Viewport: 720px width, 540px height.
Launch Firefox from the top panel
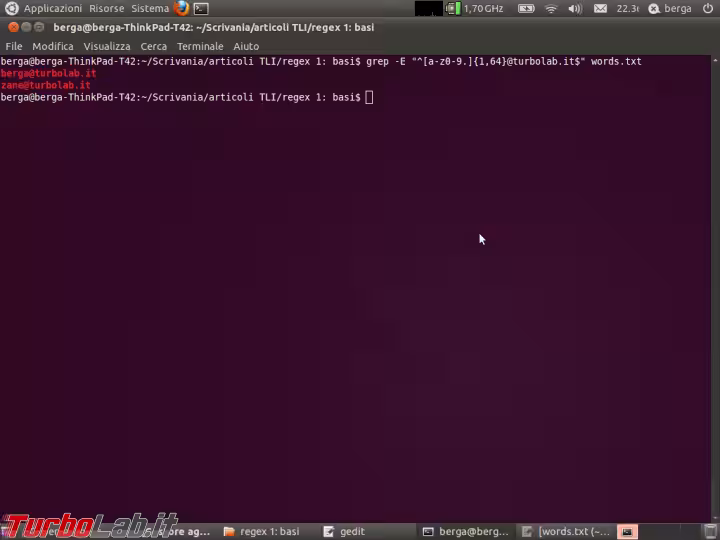(x=181, y=8)
